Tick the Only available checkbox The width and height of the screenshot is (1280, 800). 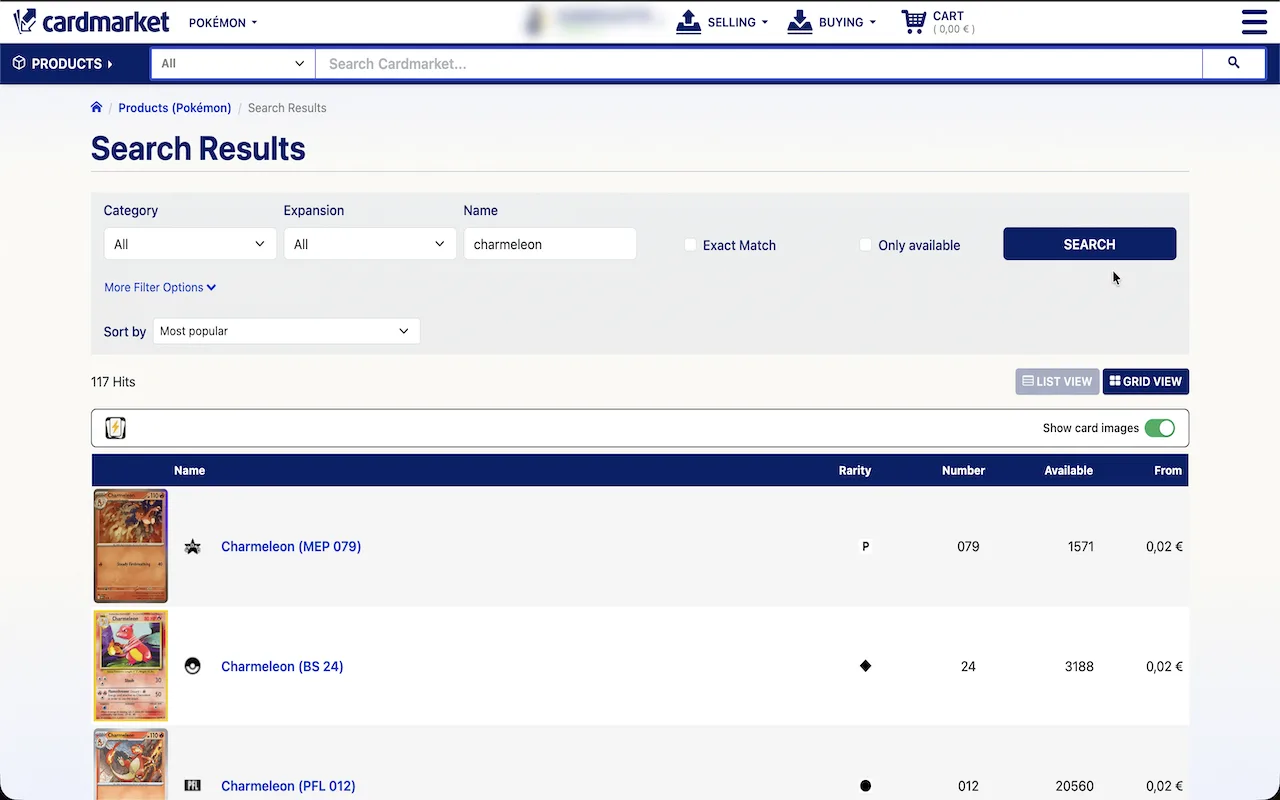coord(866,245)
